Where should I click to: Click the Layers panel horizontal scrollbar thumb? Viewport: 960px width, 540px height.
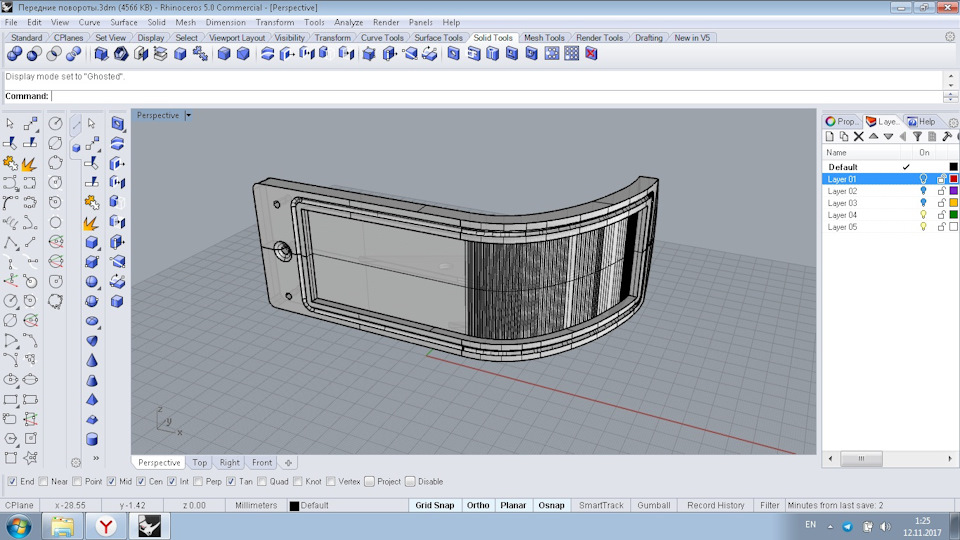861,459
